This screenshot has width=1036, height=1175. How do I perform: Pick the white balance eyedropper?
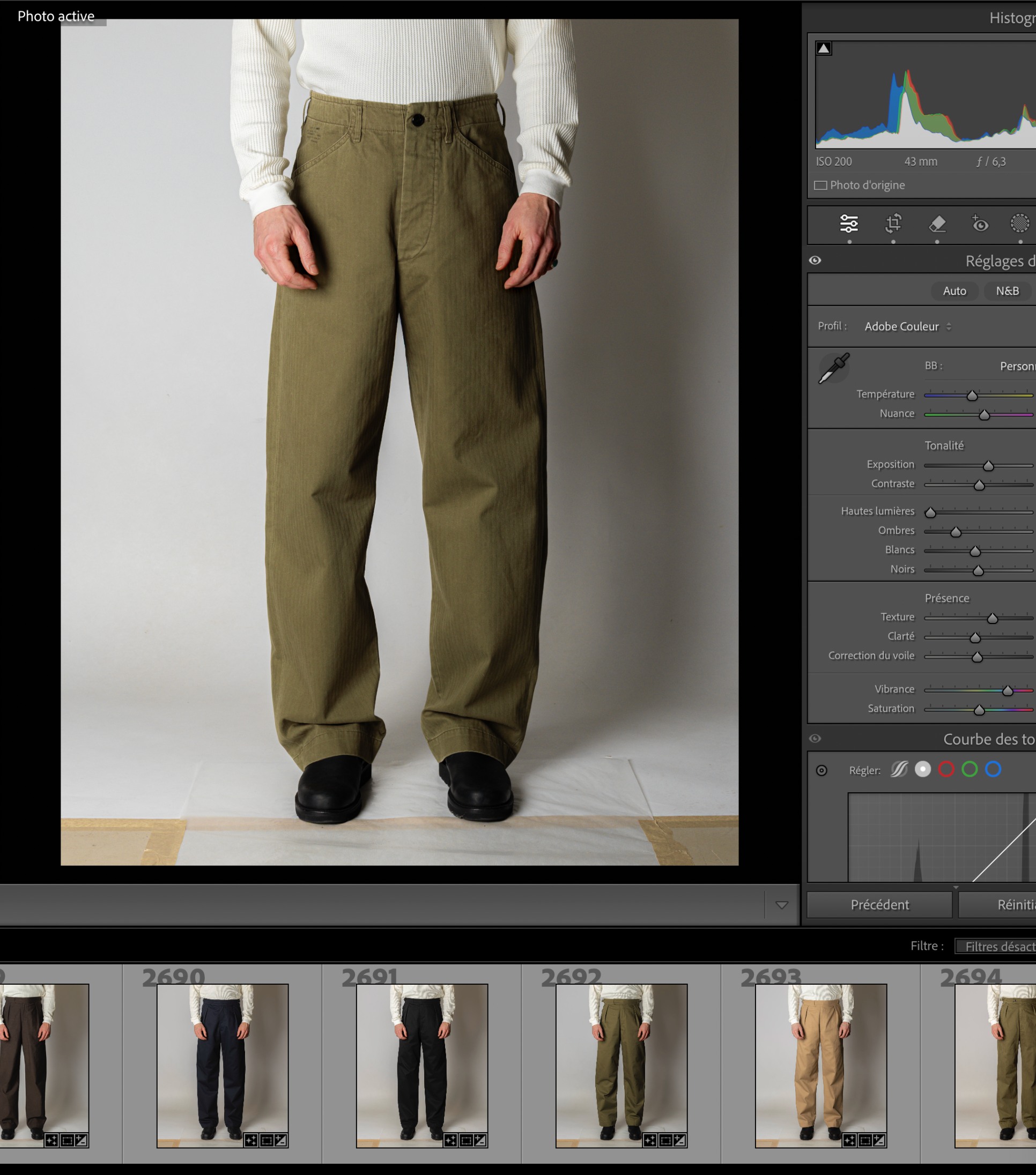pos(834,368)
